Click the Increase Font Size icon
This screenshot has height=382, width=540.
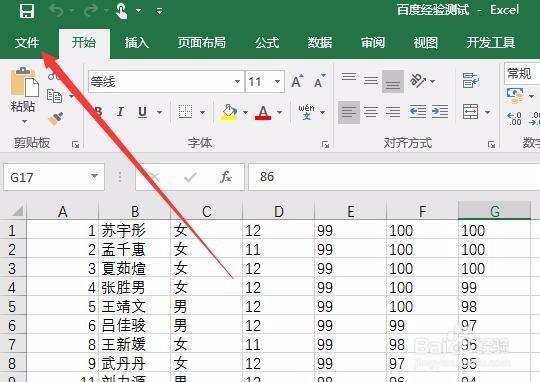(x=297, y=81)
